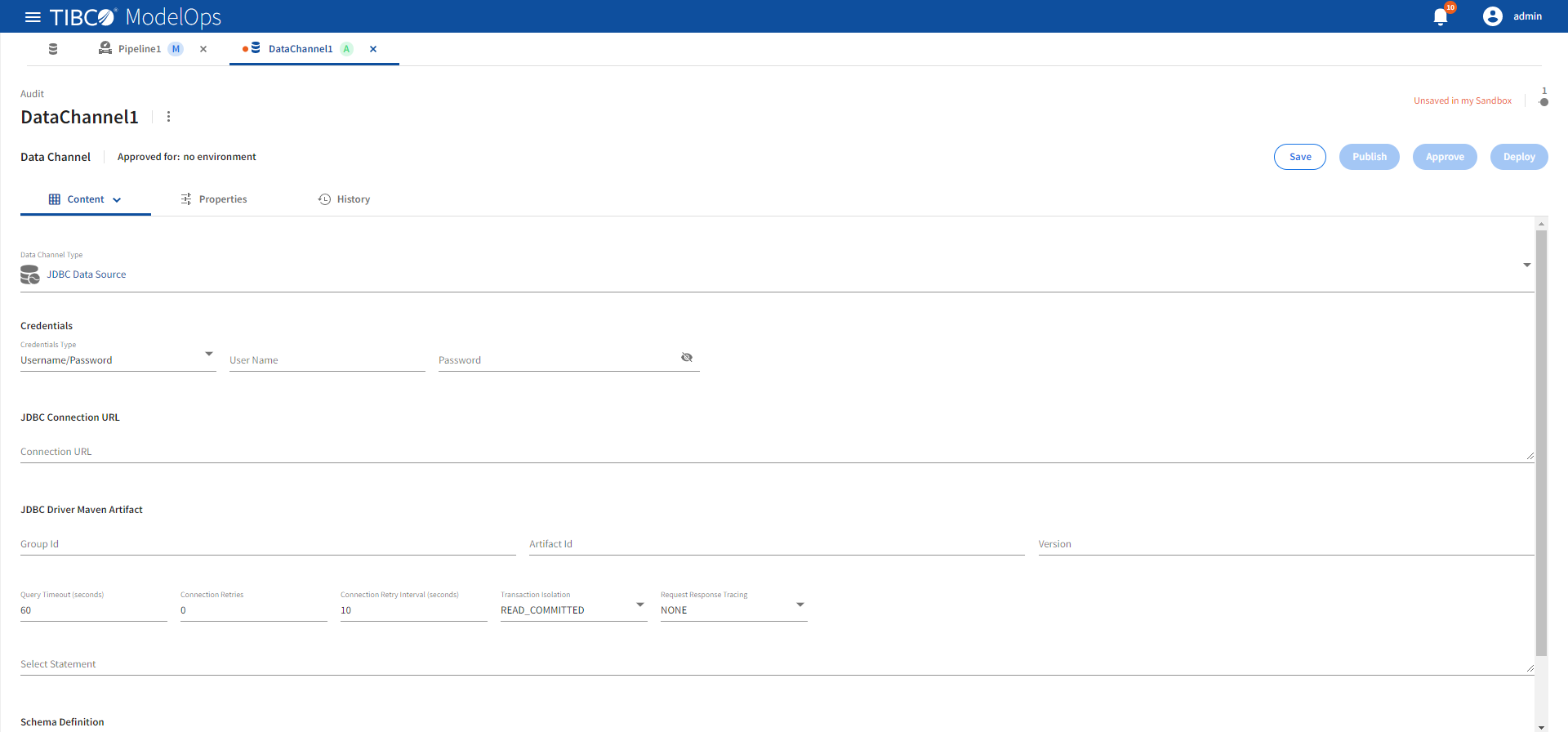Switch to the Properties tab
Viewport: 1568px width, 732px height.
(x=214, y=199)
